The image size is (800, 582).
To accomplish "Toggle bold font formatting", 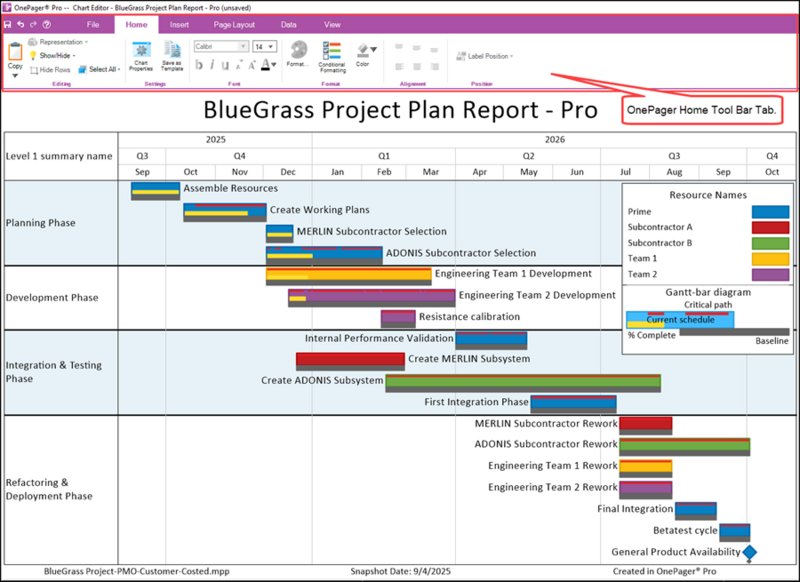I will click(199, 65).
